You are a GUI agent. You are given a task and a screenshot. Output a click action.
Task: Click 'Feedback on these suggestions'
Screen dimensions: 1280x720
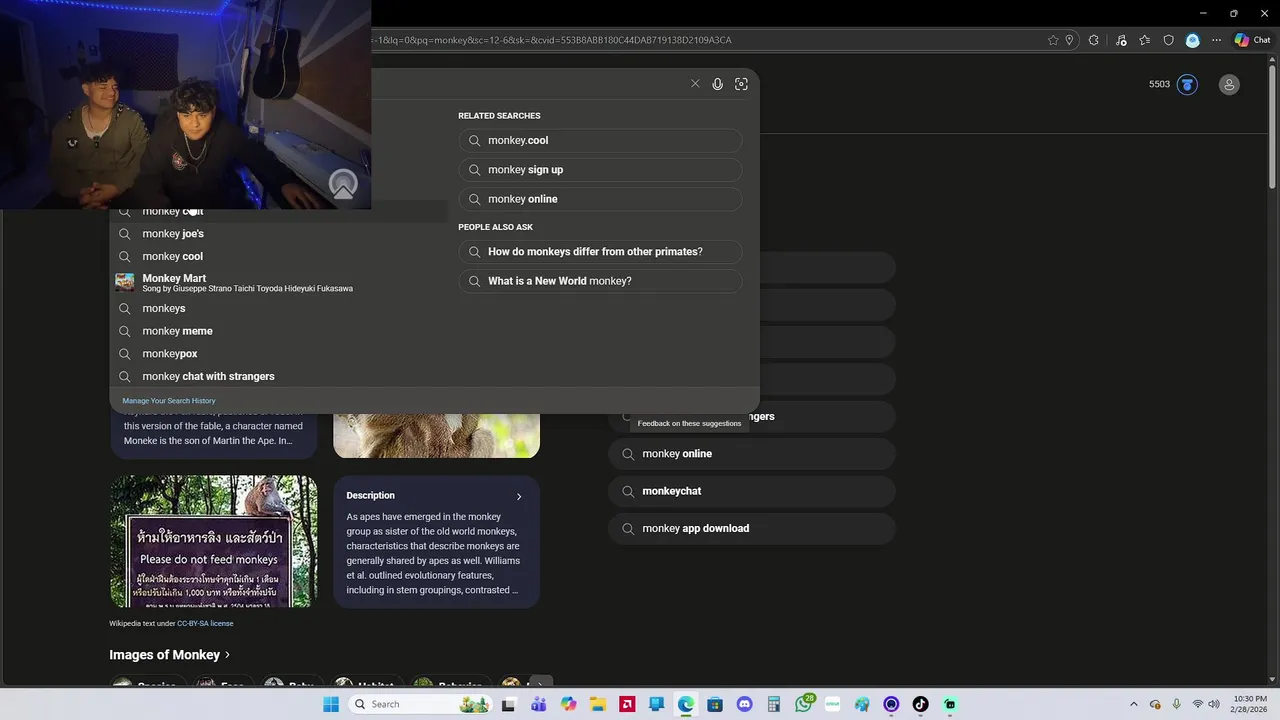click(x=689, y=423)
